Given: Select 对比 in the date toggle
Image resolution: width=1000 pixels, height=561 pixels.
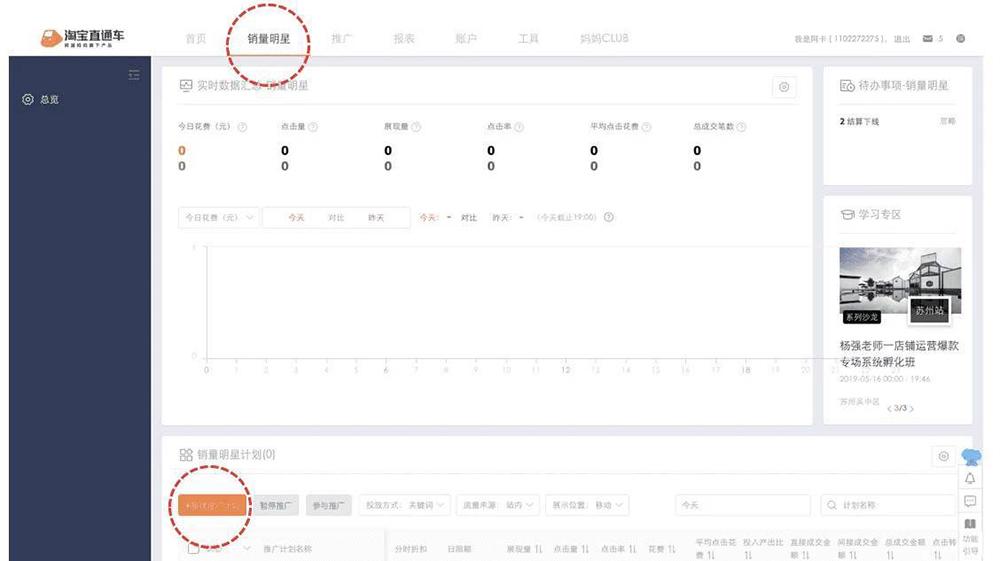Looking at the screenshot, I should click(336, 217).
